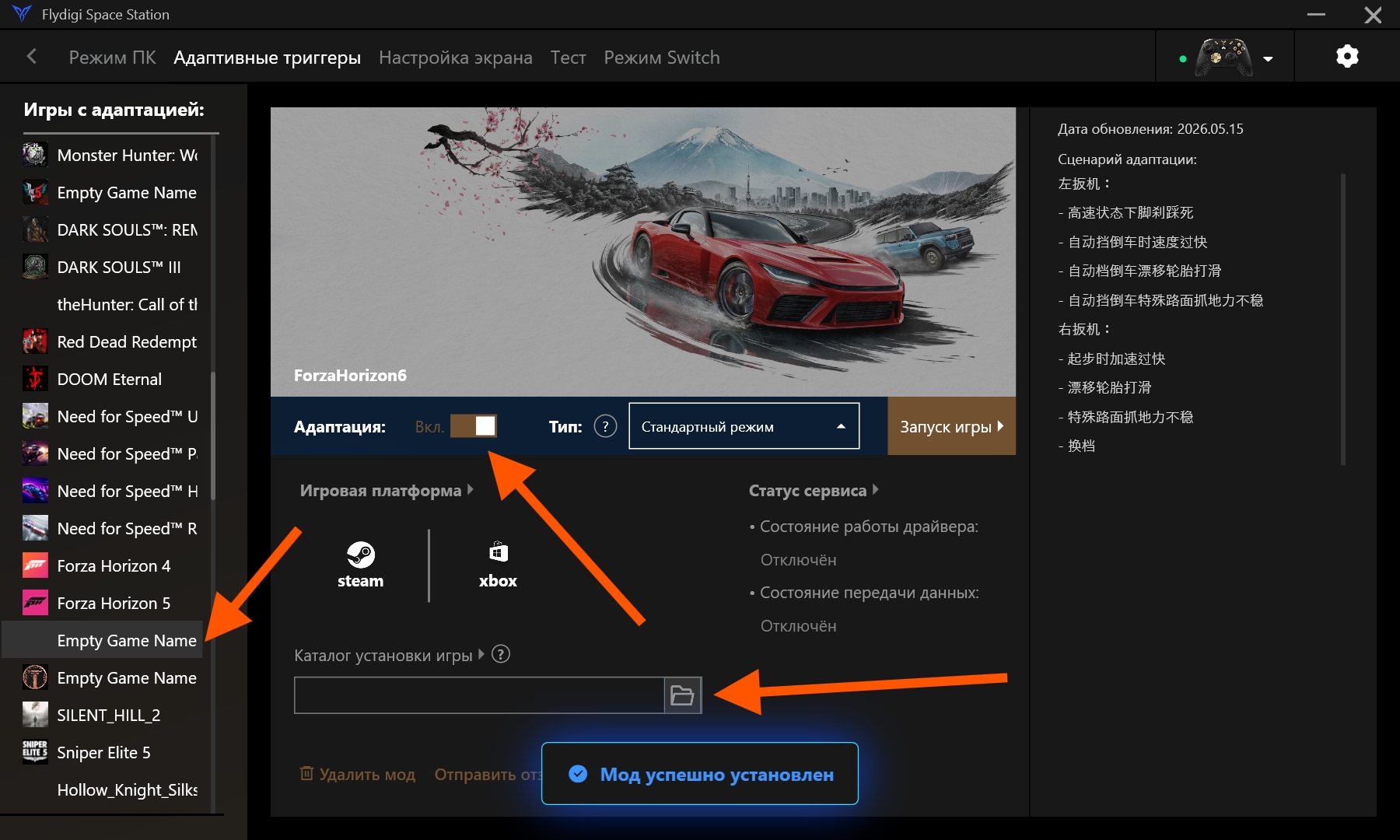
Task: Expand the Статус сервиса section
Action: click(814, 491)
